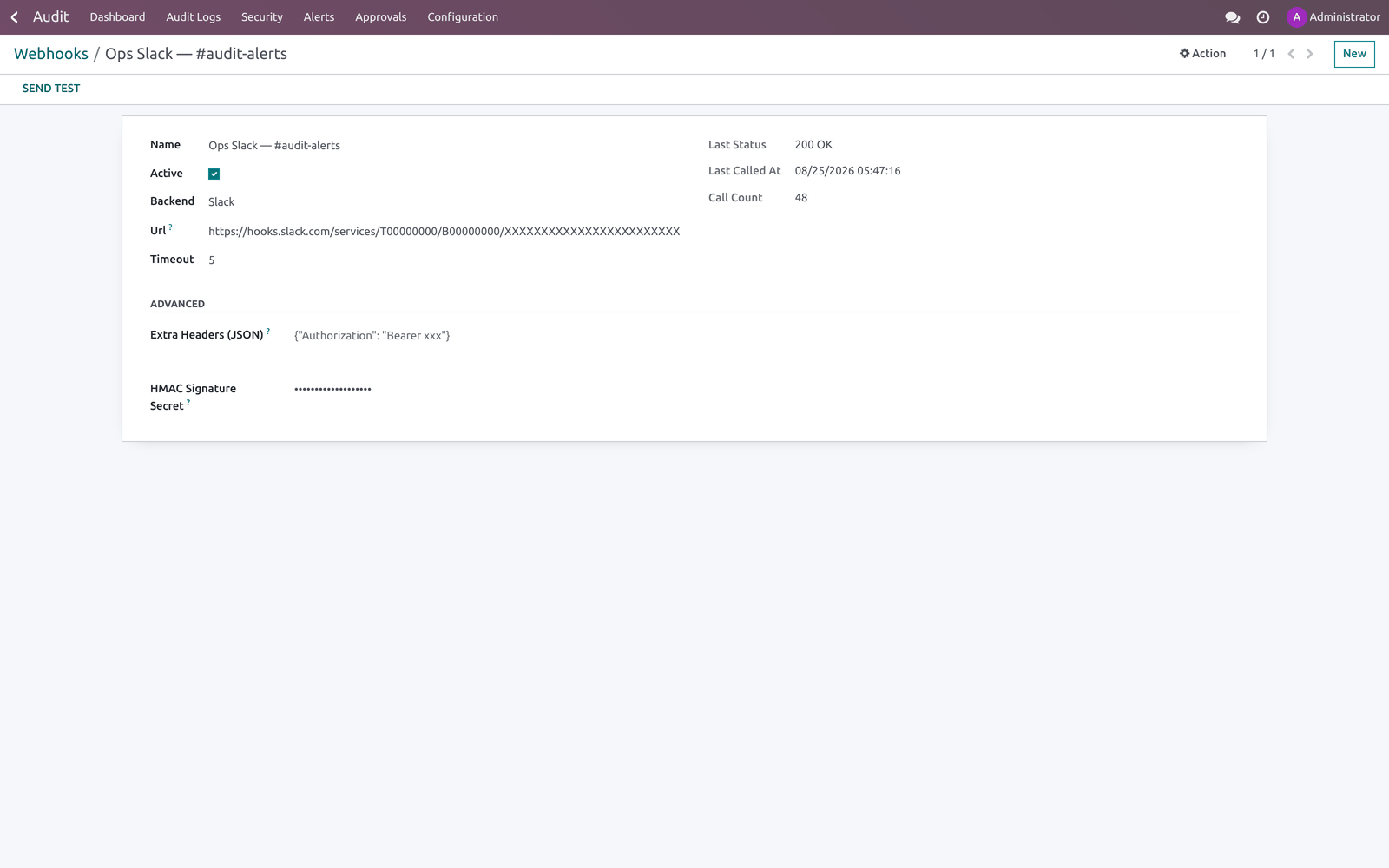Click the HMAC secret masked field
1389x868 pixels.
(766, 389)
